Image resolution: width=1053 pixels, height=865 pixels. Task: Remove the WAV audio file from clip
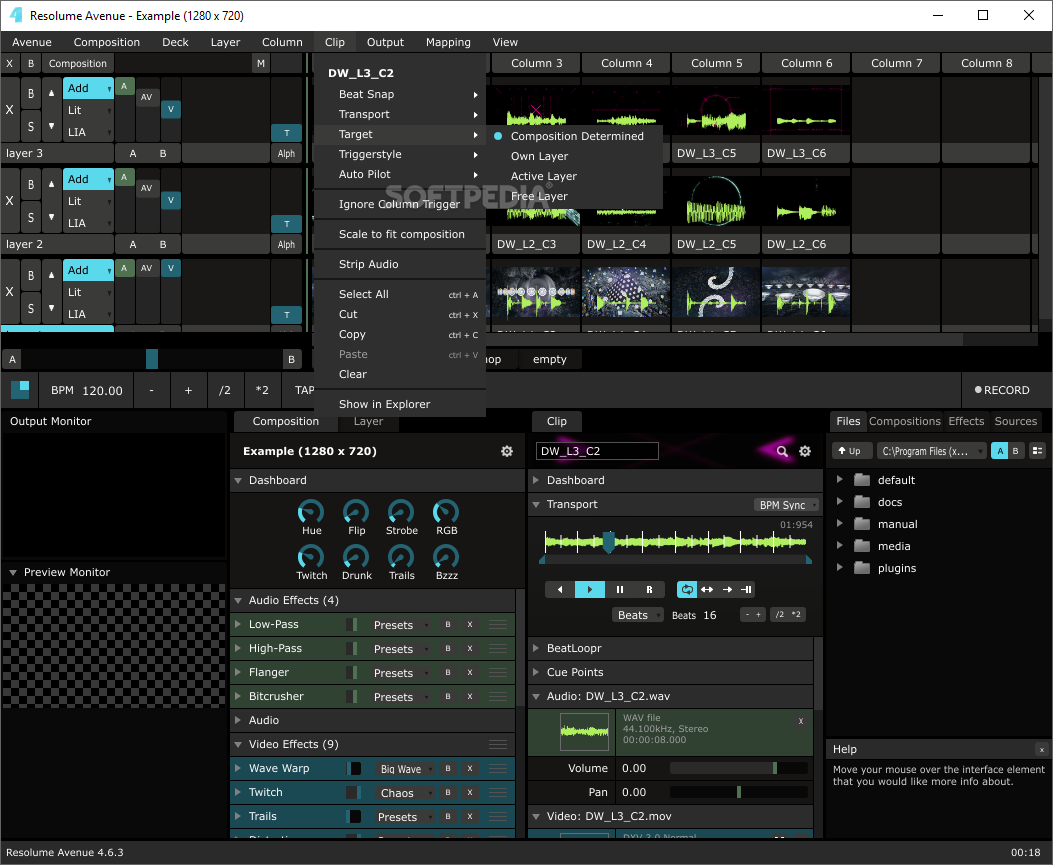(800, 721)
